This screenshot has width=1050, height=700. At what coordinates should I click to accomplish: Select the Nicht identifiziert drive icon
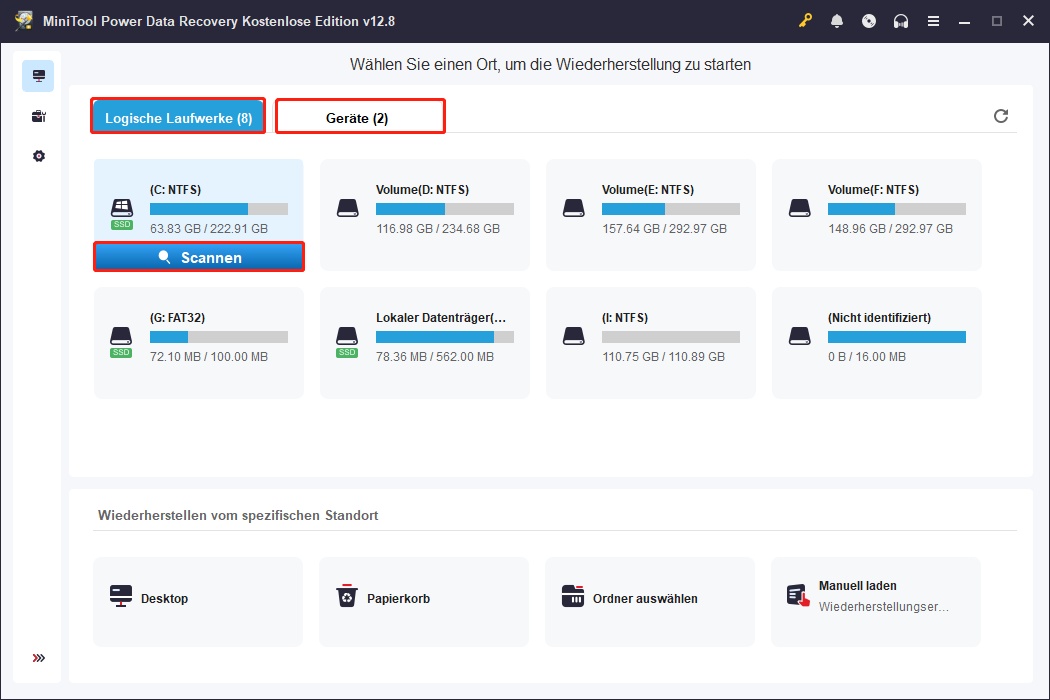click(800, 336)
